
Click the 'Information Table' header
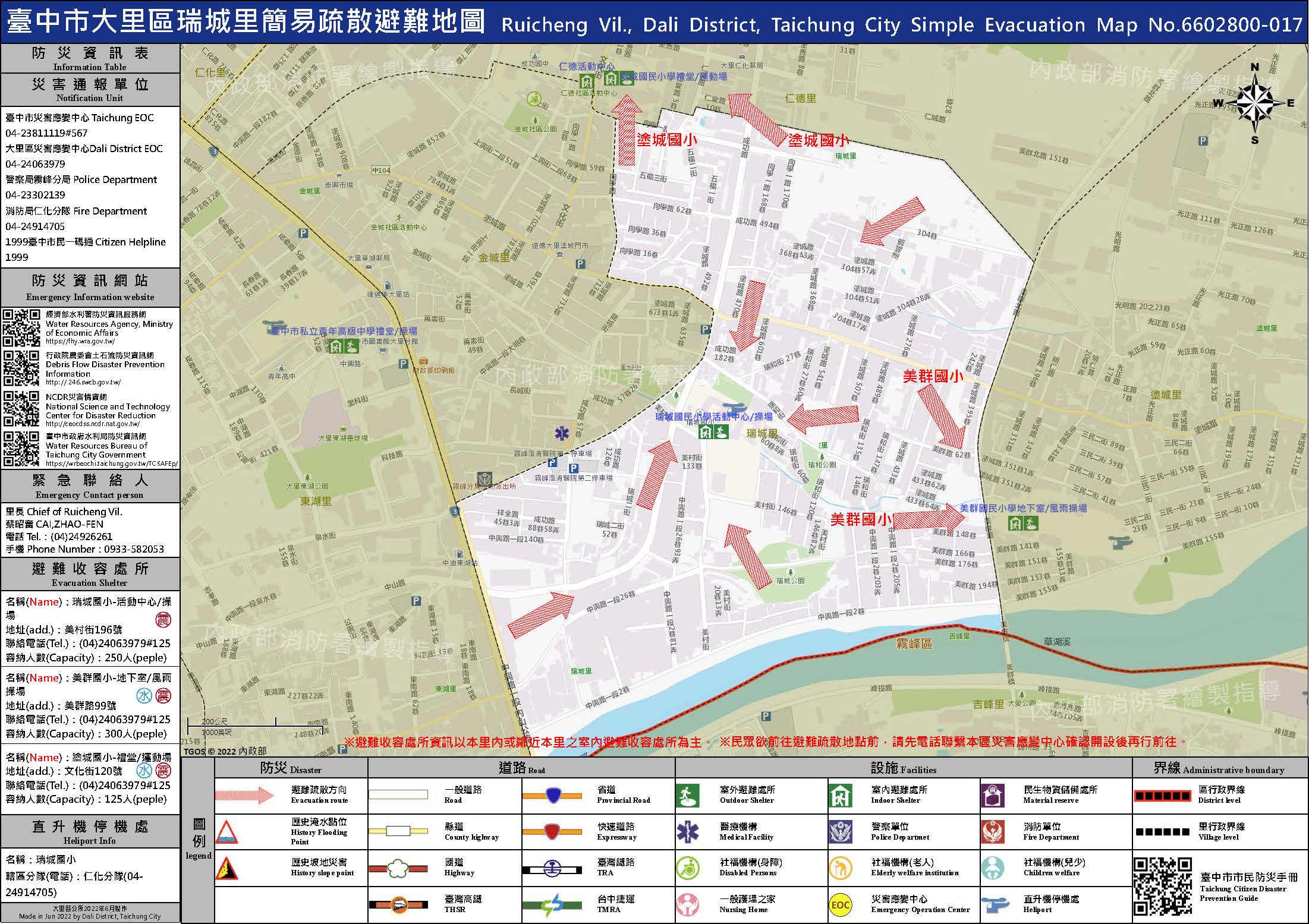pos(90,67)
